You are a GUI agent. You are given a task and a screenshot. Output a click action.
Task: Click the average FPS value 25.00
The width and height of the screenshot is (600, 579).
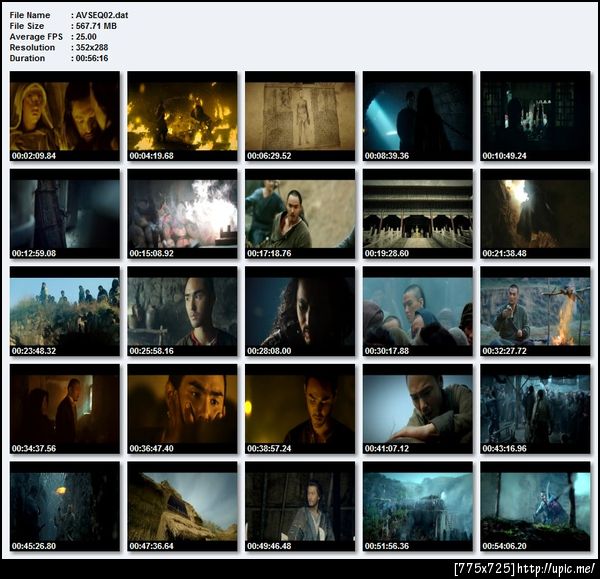(86, 37)
